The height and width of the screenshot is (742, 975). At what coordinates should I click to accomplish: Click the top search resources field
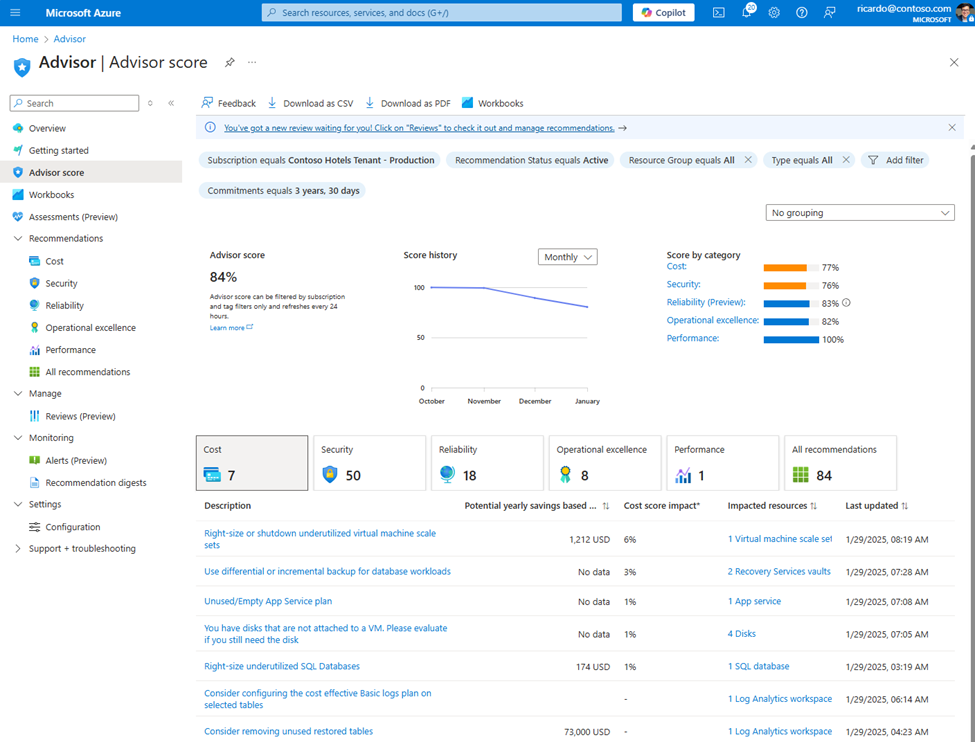(441, 12)
